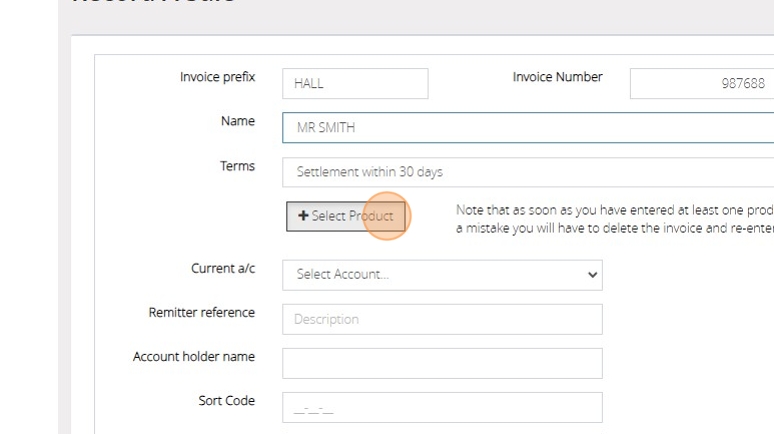Click the note text beside Select Product

point(613,220)
